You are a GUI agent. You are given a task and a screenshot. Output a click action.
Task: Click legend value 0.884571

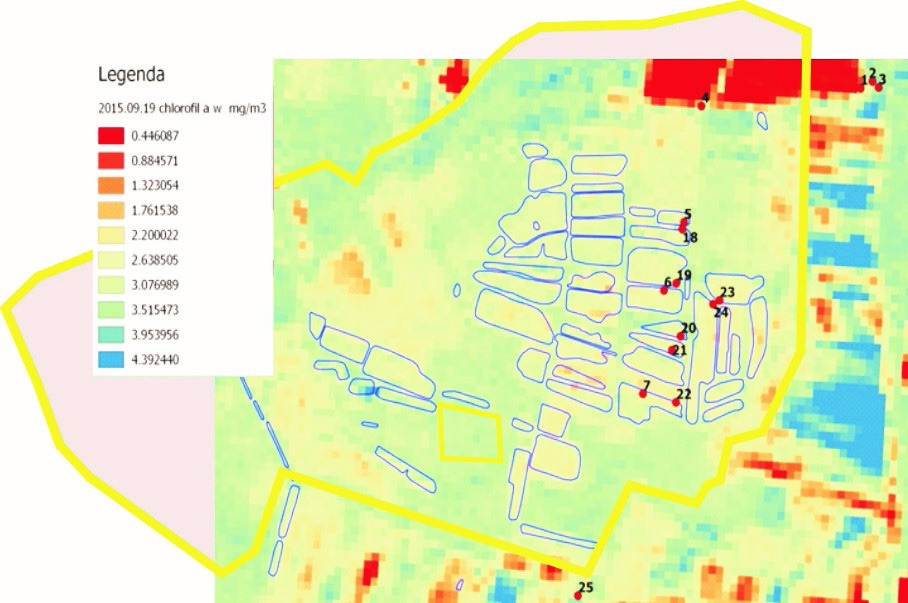coord(155,161)
